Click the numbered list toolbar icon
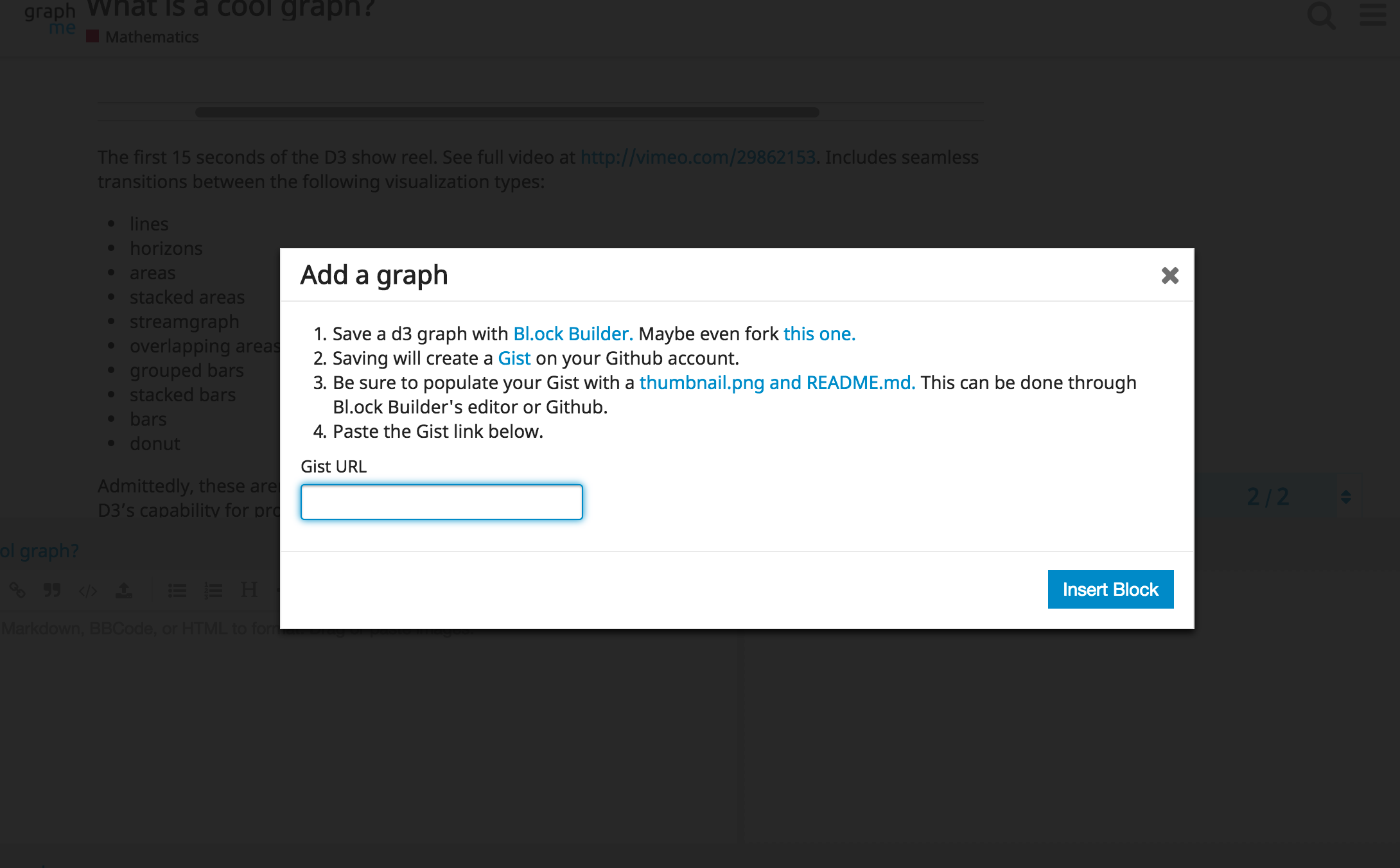 coord(213,590)
